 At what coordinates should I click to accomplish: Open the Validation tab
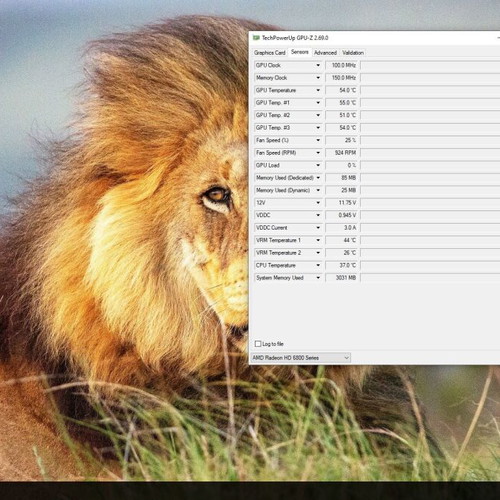click(353, 53)
